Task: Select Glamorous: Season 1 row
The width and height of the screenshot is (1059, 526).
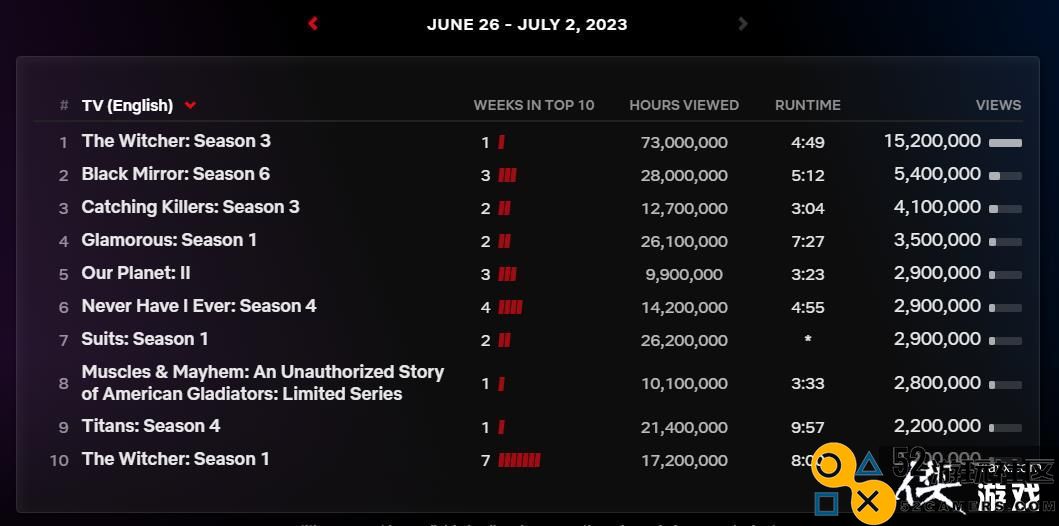Action: pos(528,240)
